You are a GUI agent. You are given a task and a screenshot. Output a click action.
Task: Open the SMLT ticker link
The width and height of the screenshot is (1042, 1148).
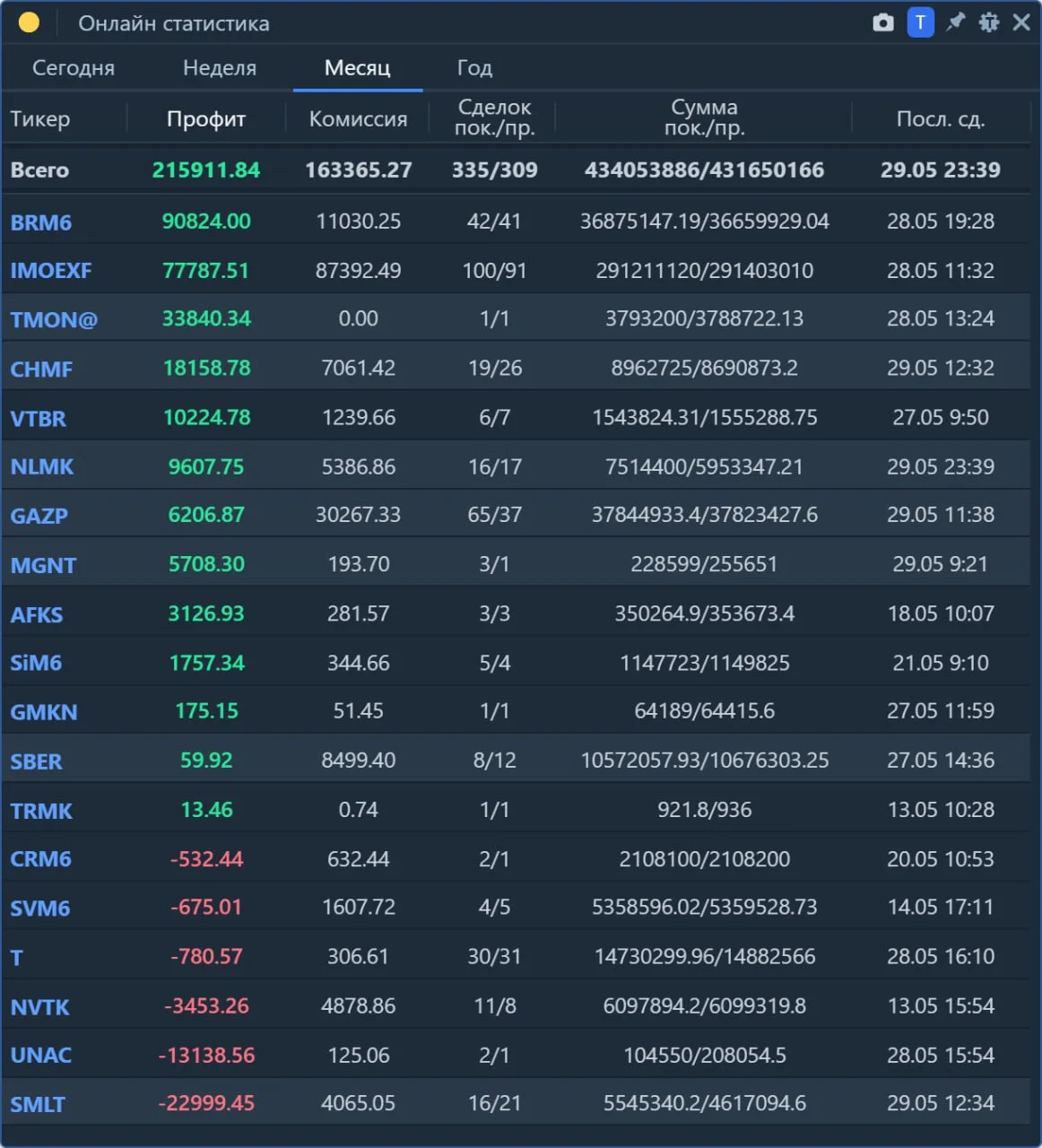(x=38, y=1105)
